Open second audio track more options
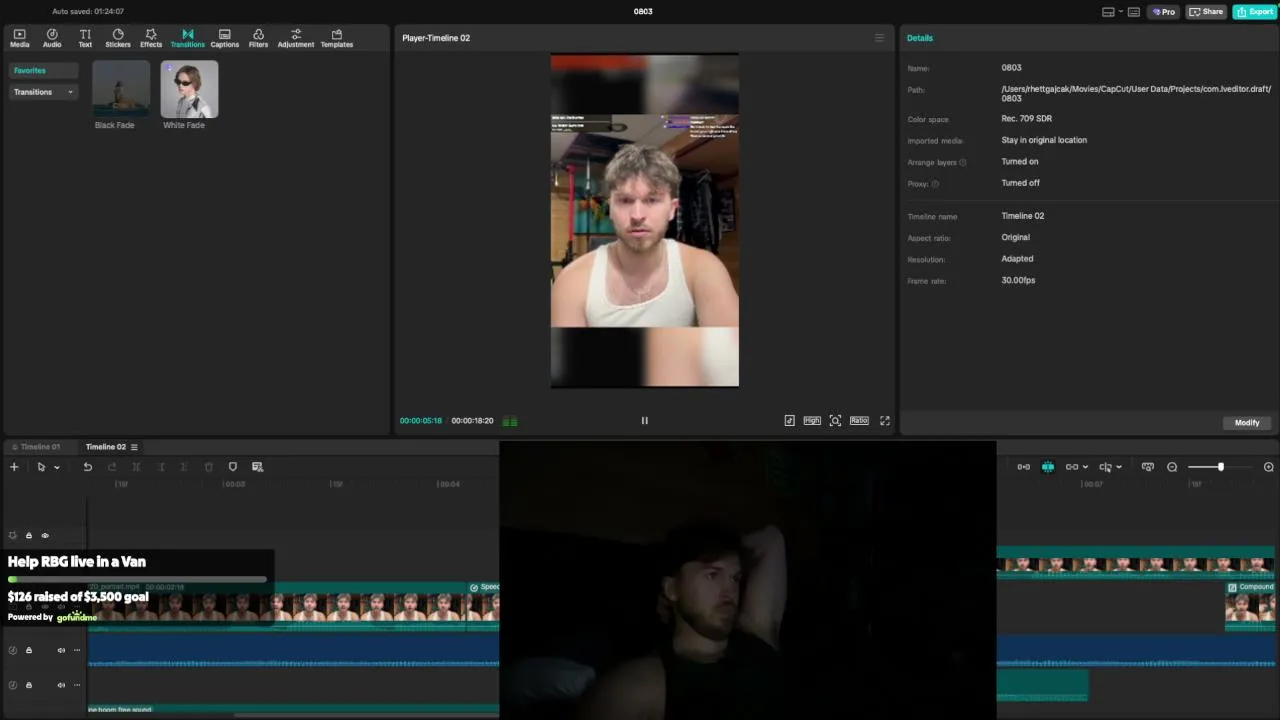Viewport: 1280px width, 720px height. click(x=77, y=685)
